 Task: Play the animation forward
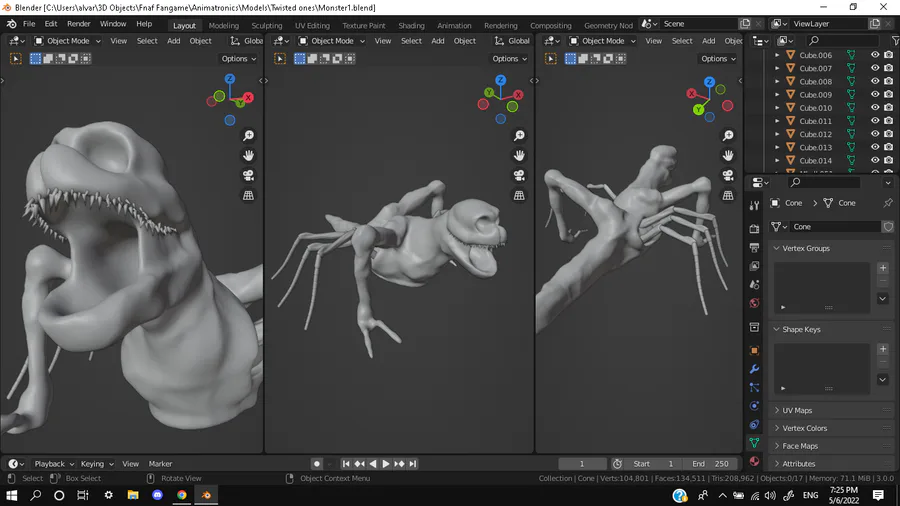point(386,464)
